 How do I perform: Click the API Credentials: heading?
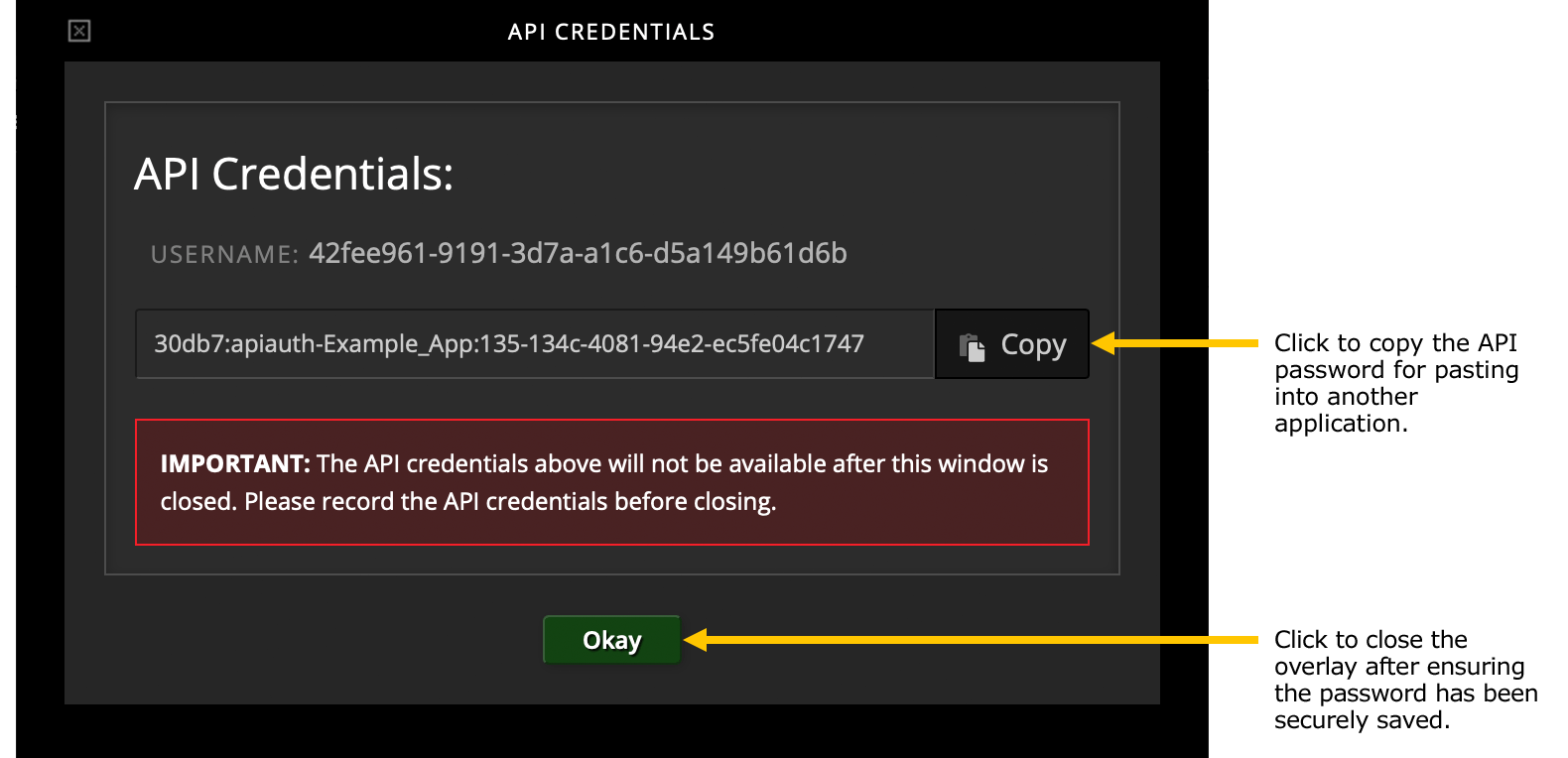(294, 175)
